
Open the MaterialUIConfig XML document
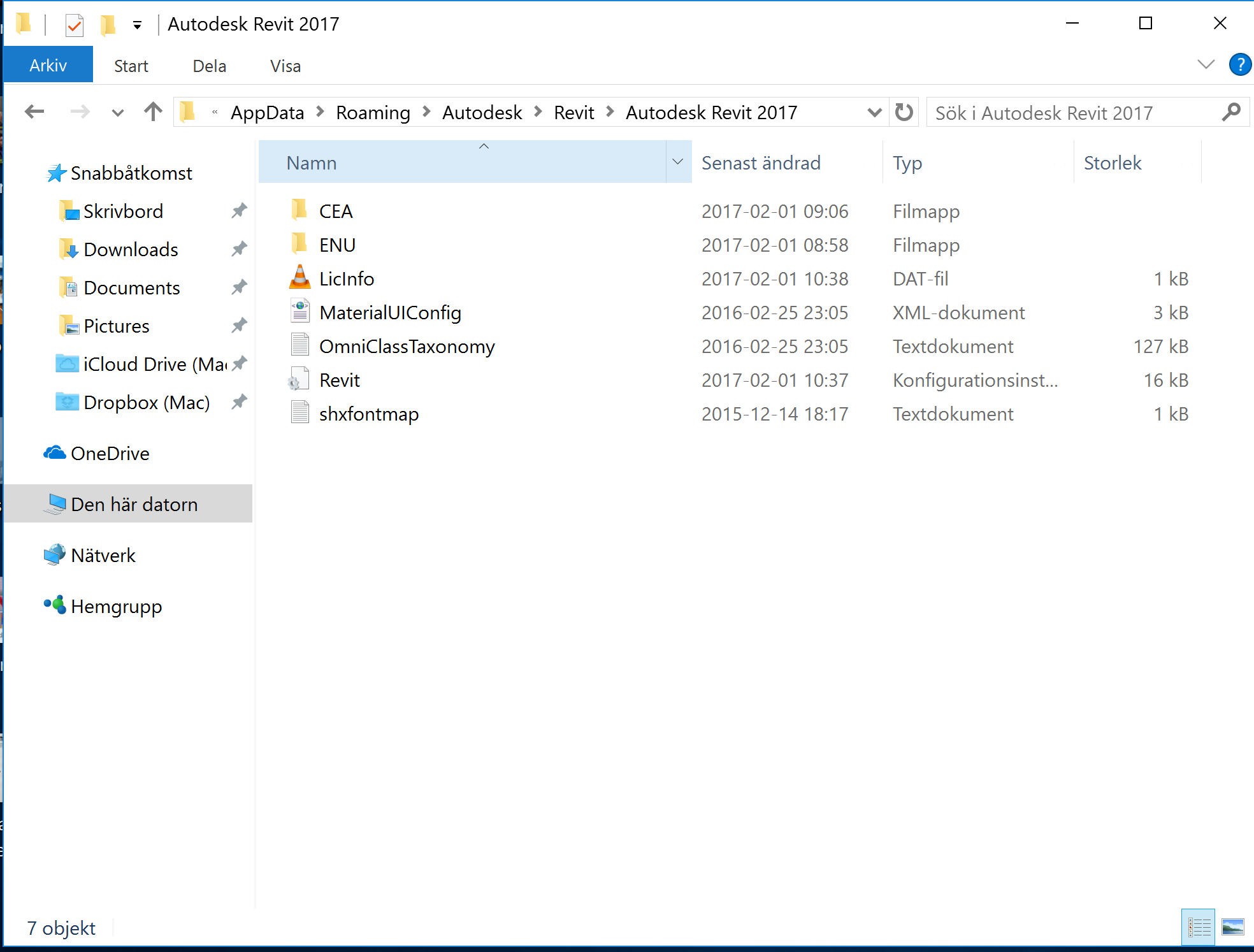391,312
